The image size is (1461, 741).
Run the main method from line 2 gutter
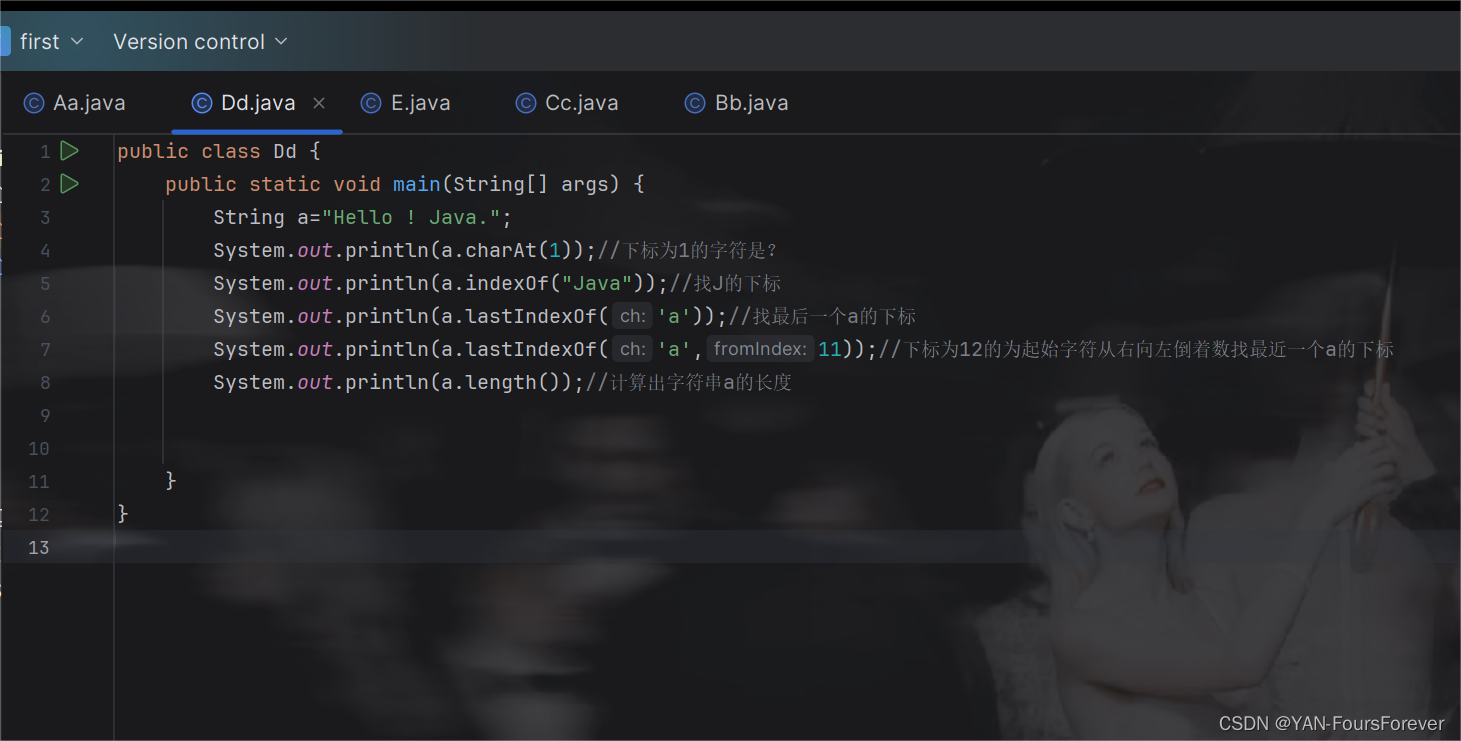pos(69,183)
